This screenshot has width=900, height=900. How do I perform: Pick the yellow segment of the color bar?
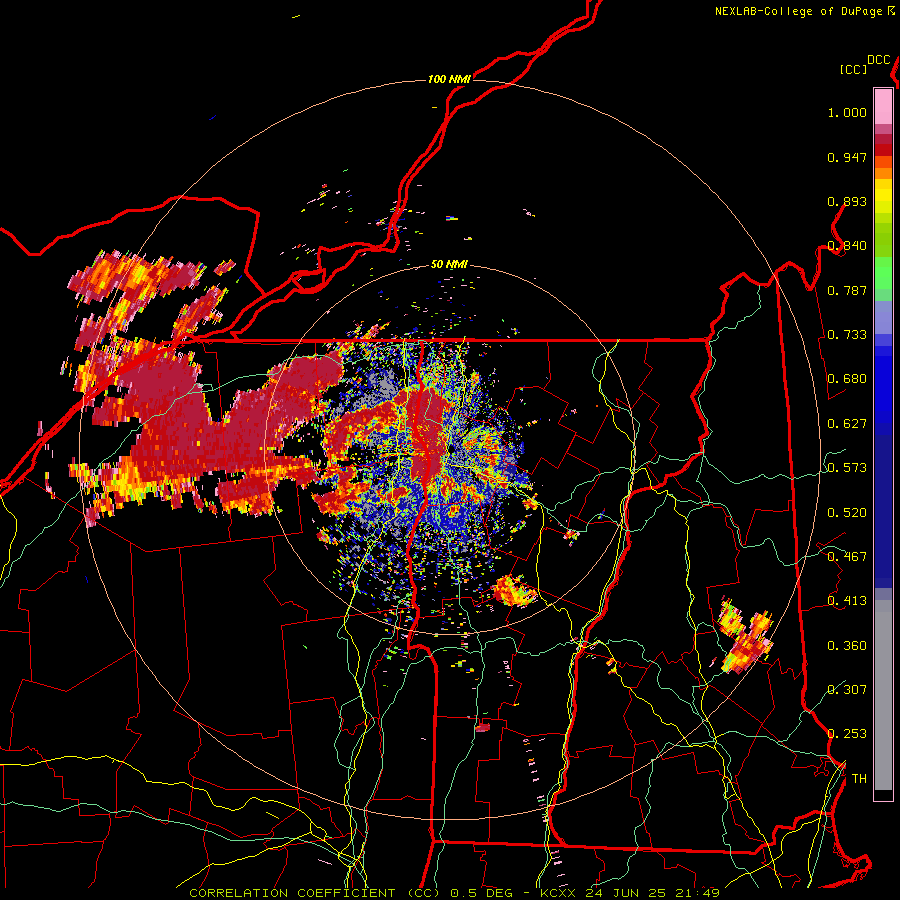point(883,196)
